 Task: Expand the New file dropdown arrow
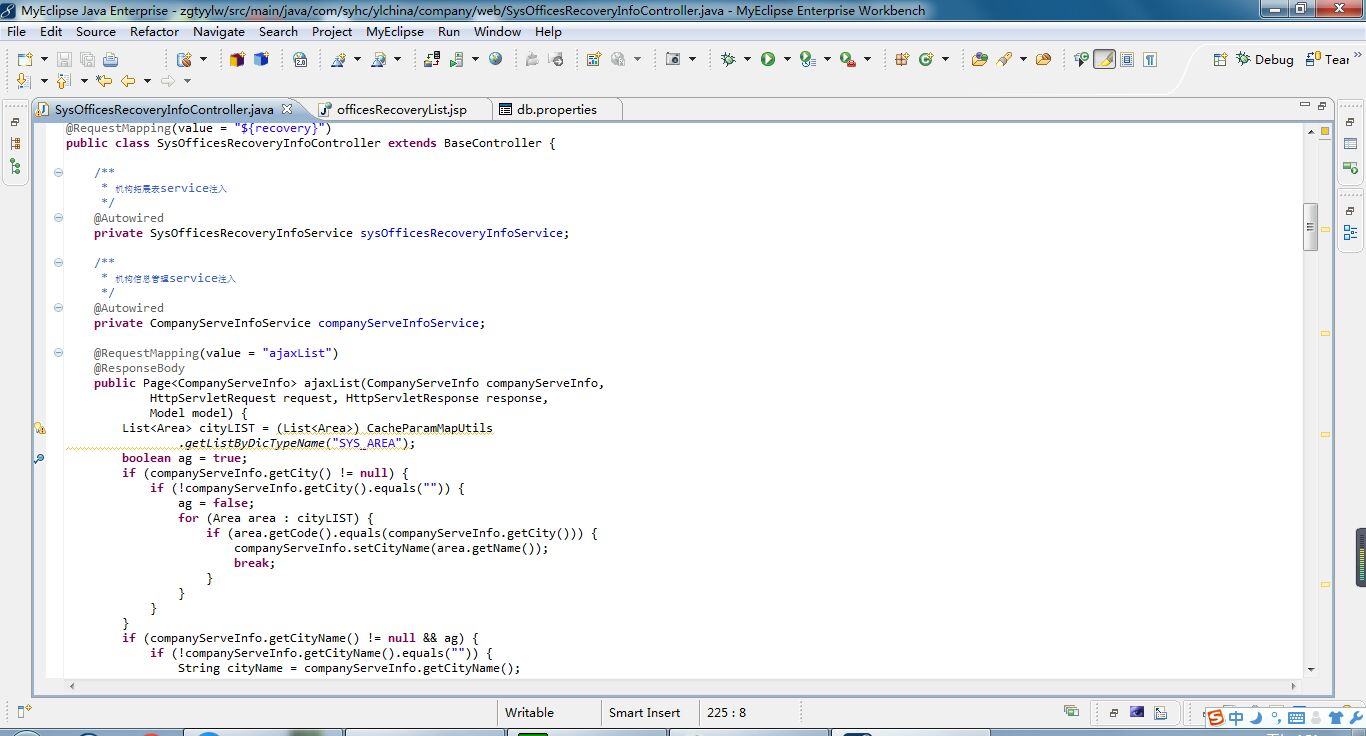(x=43, y=60)
